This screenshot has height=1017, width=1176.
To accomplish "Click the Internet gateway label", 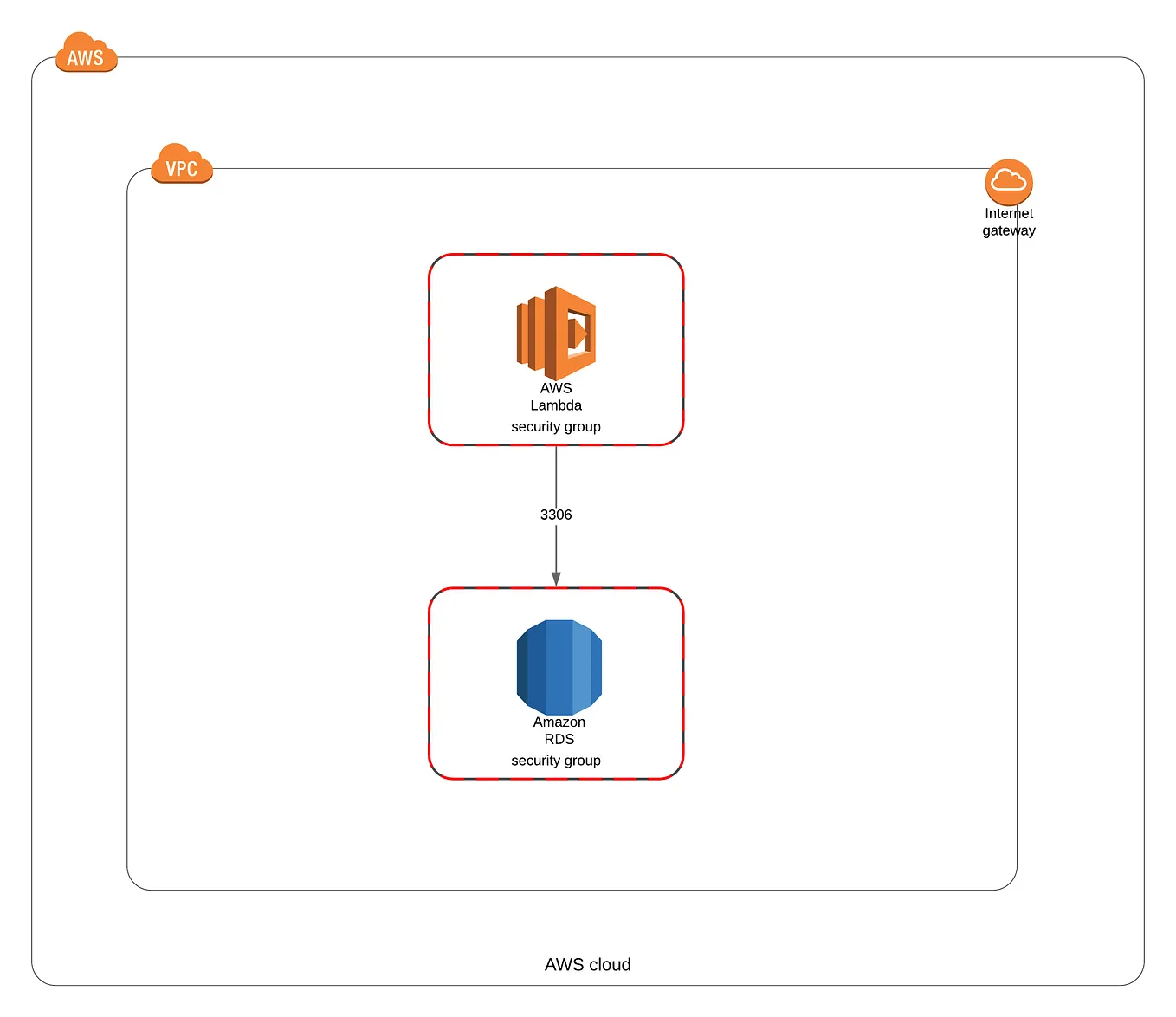I will (x=1008, y=222).
